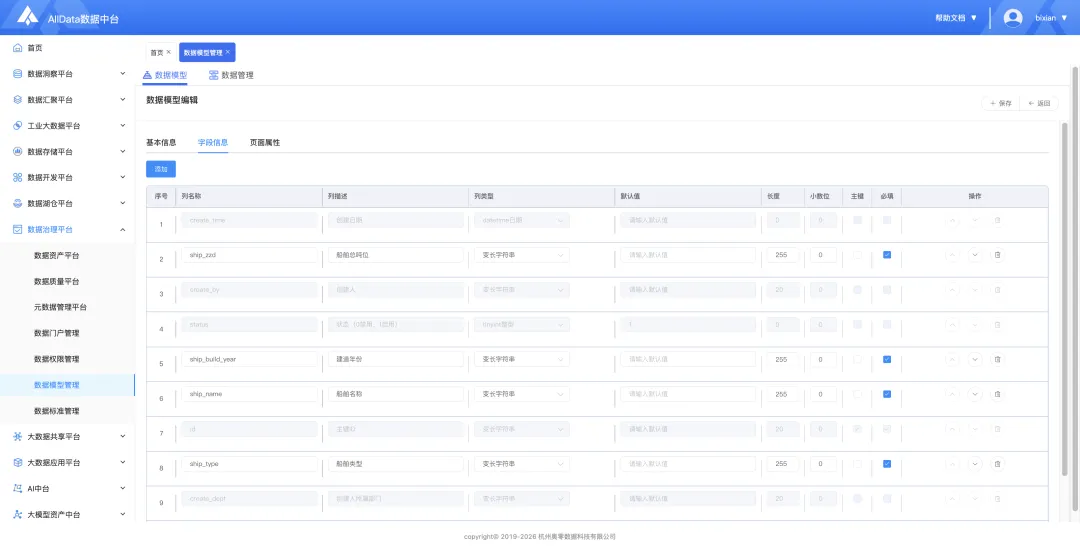
Task: Expand the 数据开发平台 sidebar group
Action: click(123, 178)
